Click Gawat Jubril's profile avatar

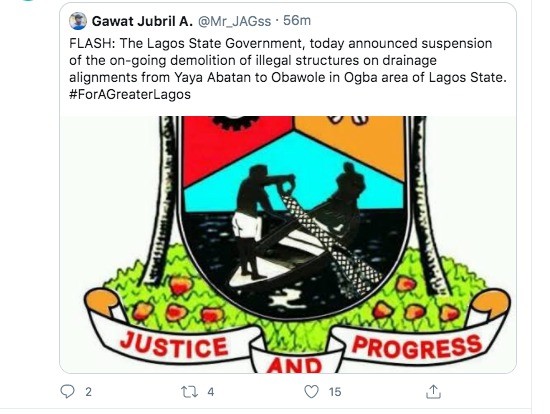[x=78, y=21]
